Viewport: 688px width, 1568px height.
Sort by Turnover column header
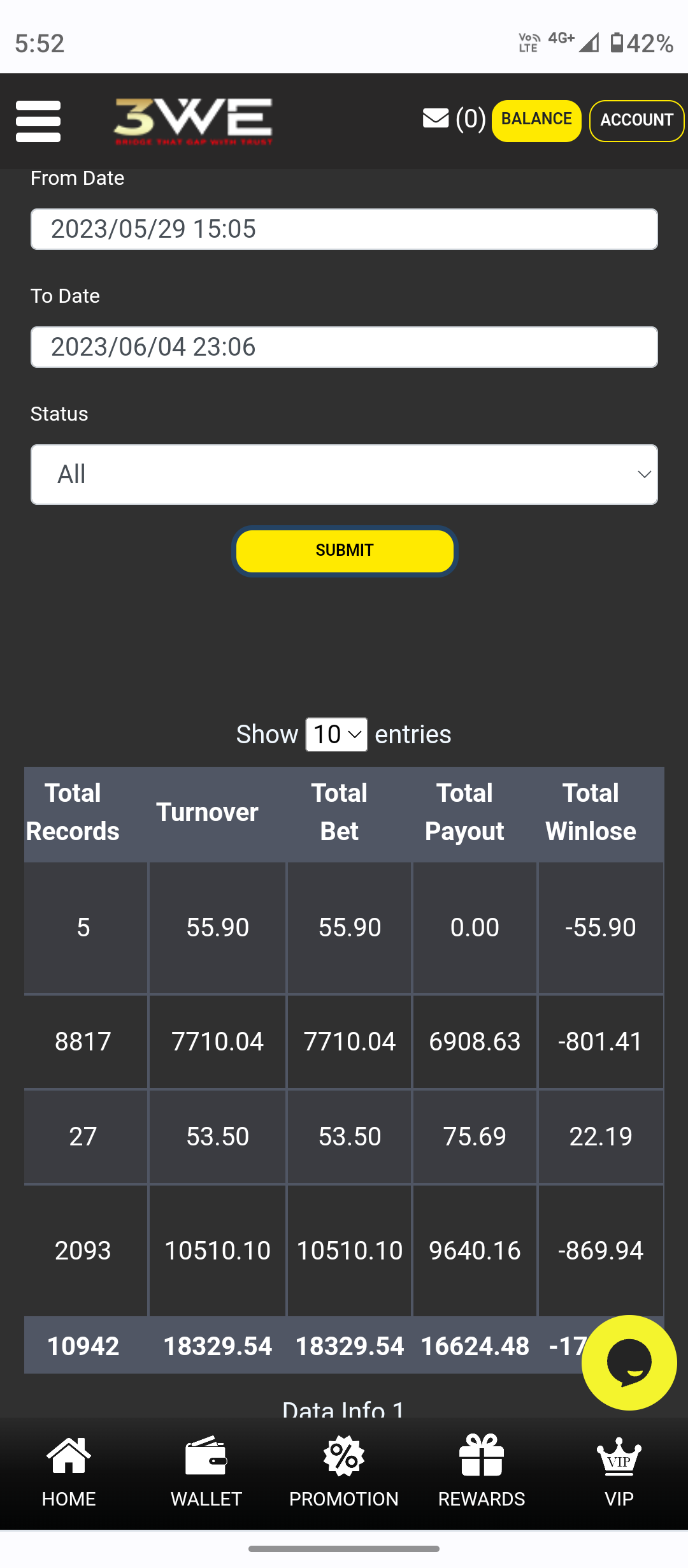[x=208, y=813]
